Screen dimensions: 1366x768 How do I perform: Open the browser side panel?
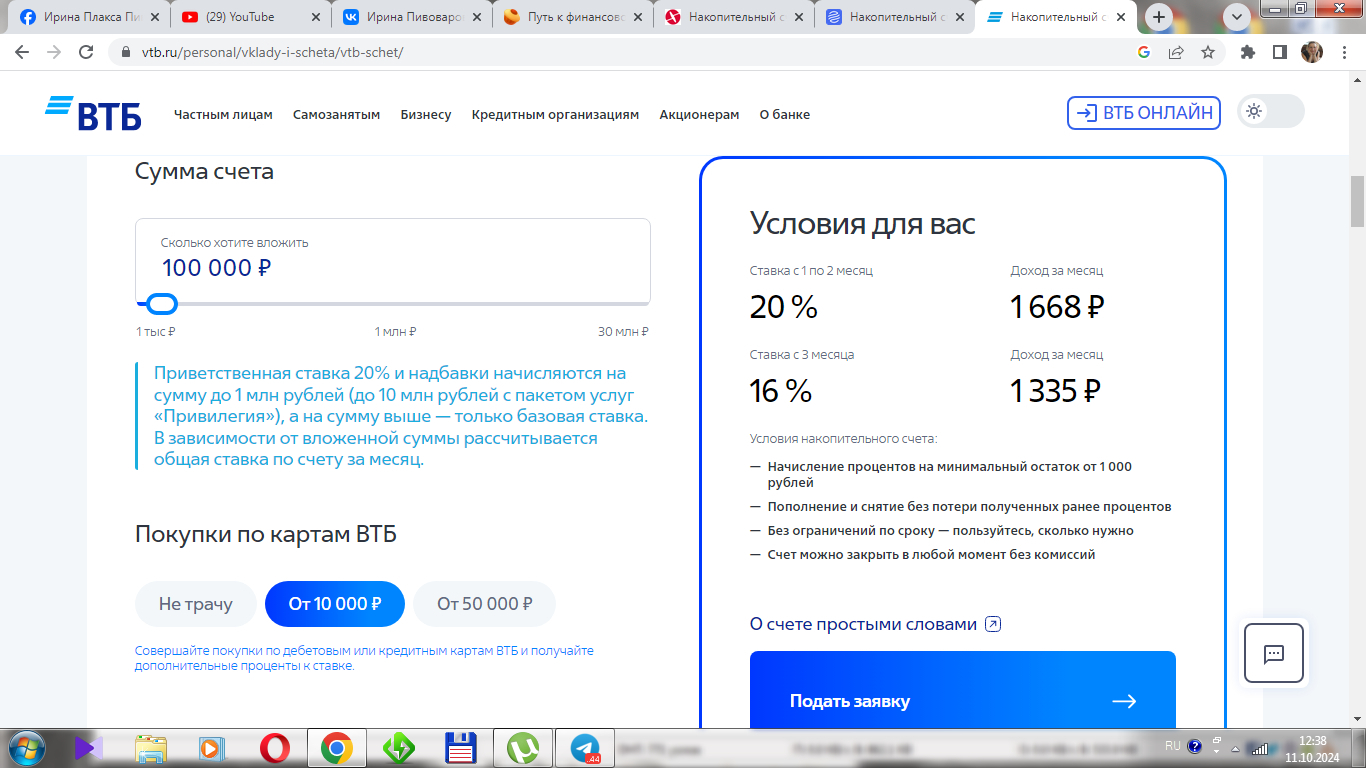(1280, 52)
